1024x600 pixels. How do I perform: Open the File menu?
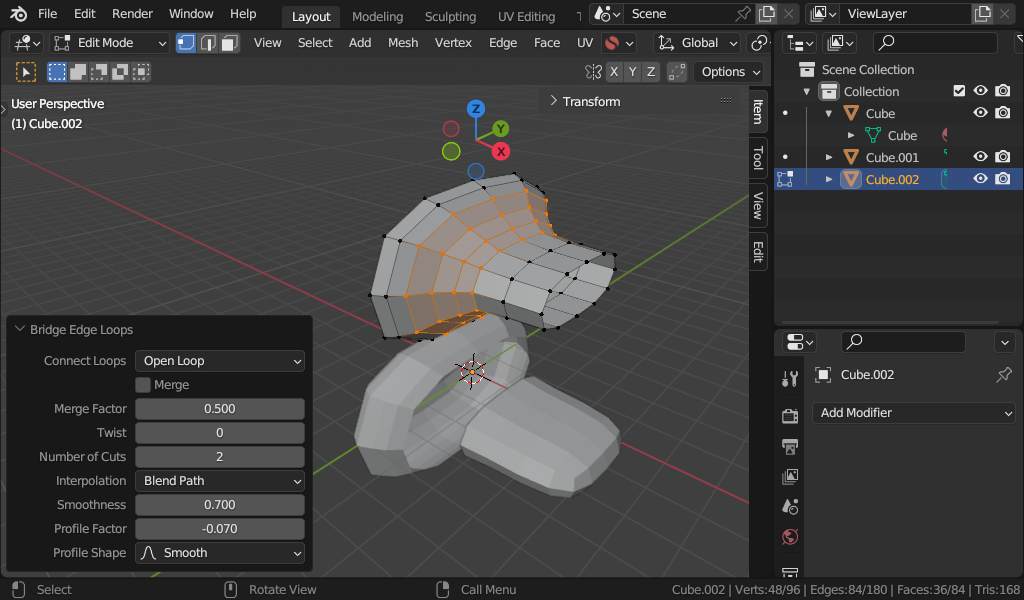(x=47, y=14)
